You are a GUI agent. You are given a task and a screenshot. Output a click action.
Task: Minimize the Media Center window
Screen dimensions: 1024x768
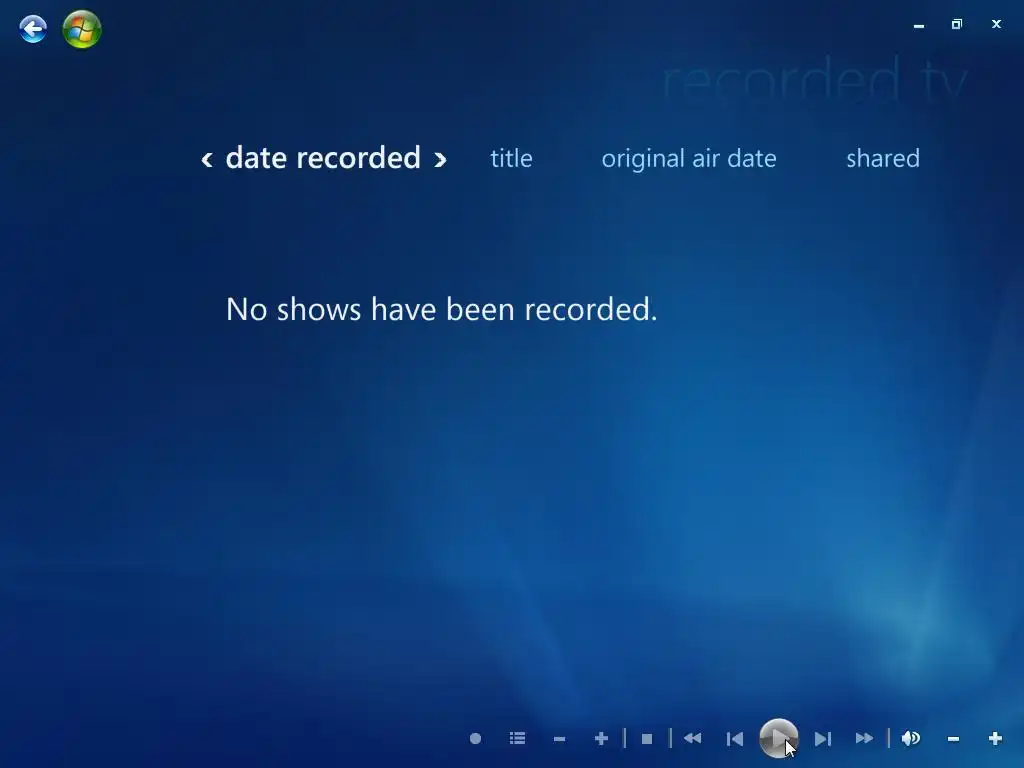point(919,25)
